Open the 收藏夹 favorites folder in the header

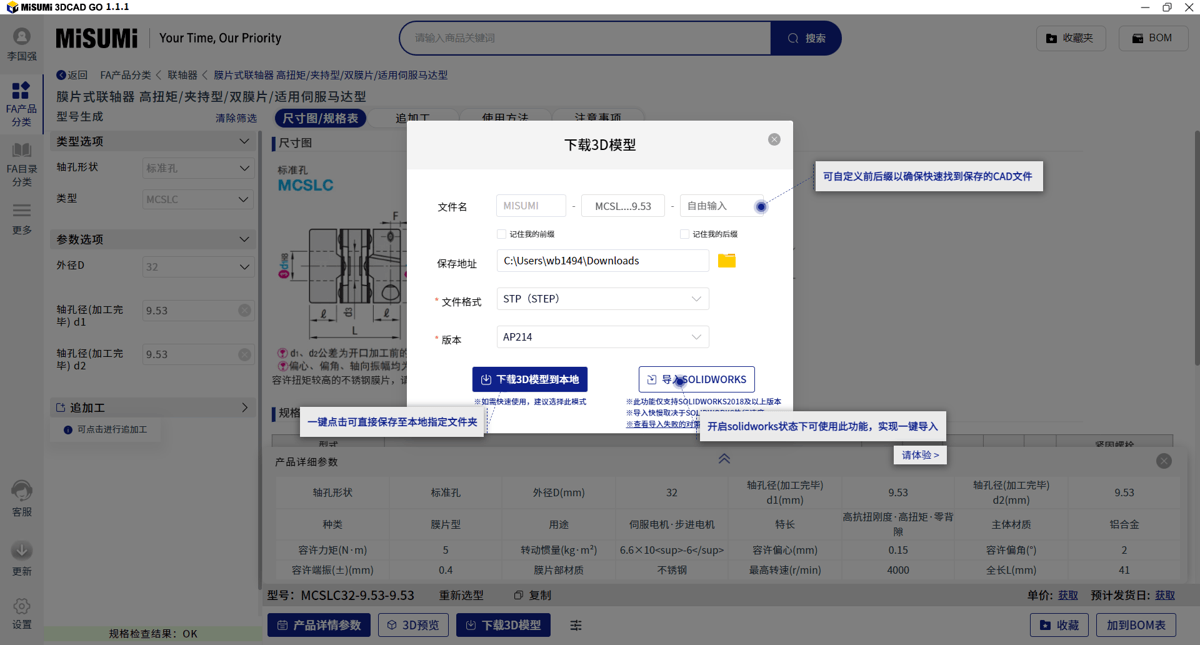click(x=1070, y=38)
